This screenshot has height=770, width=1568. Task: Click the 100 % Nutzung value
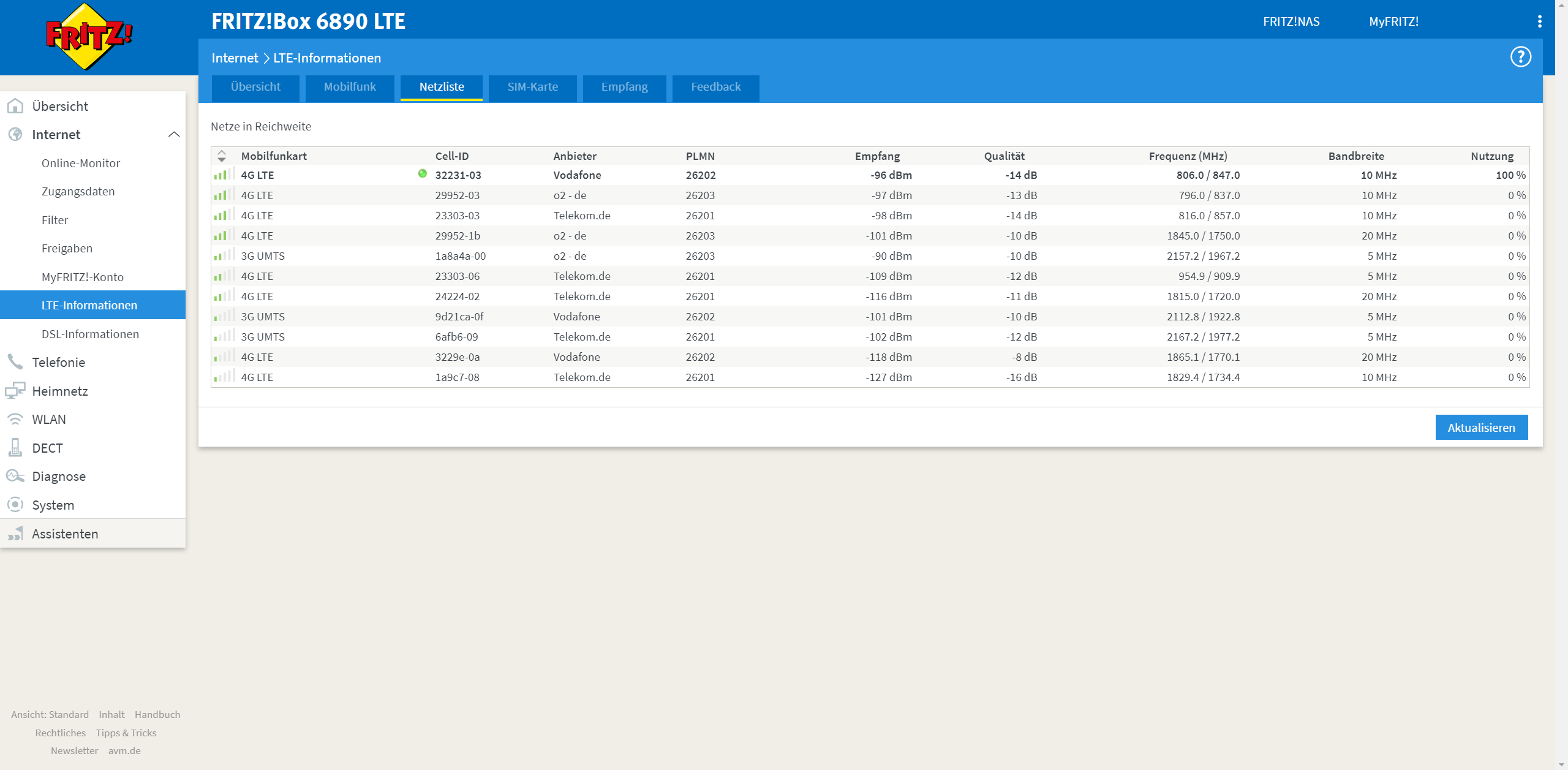(x=1510, y=175)
